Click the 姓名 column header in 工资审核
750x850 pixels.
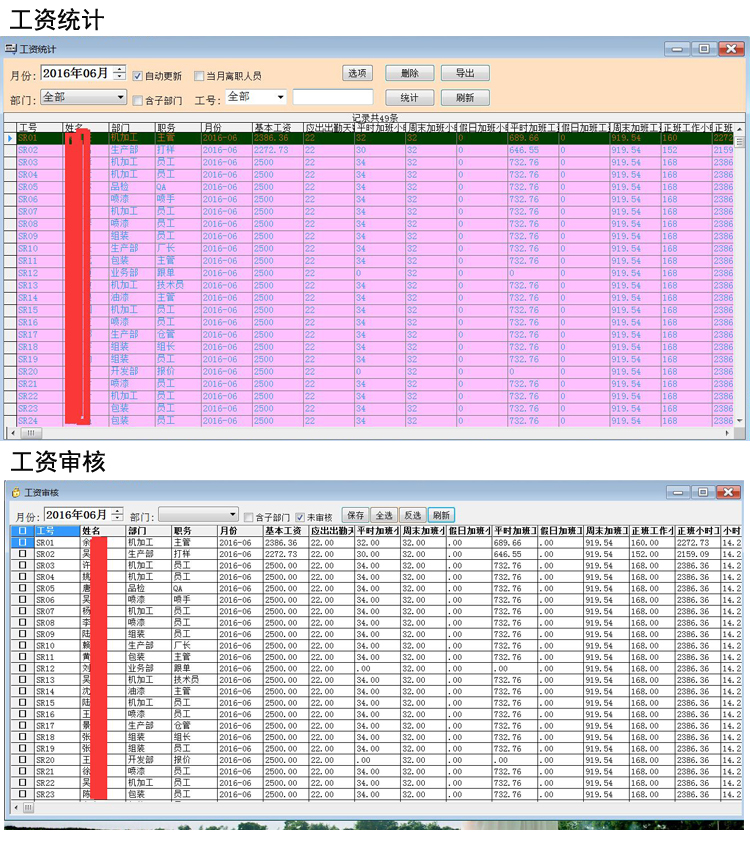[103, 531]
